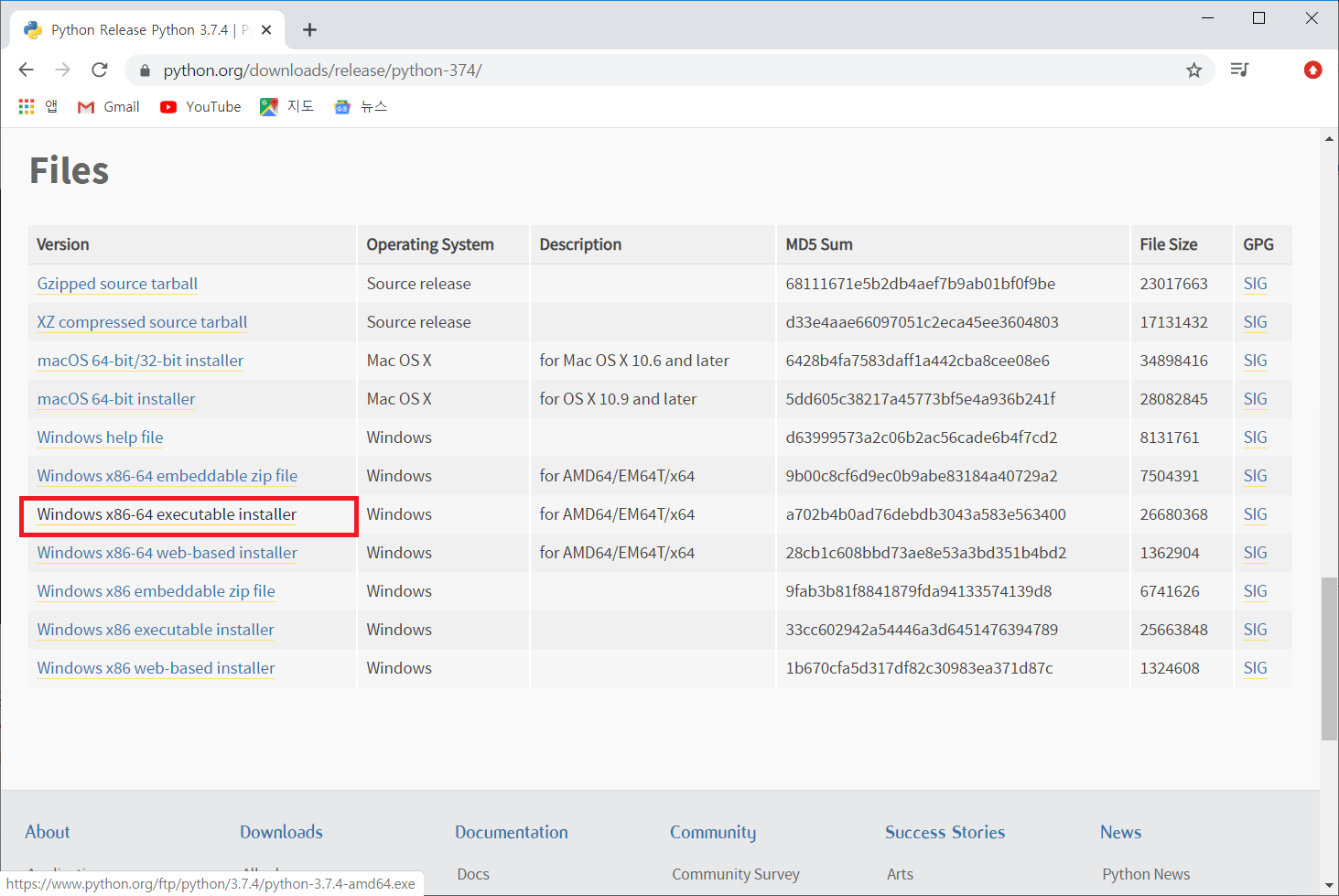
Task: Open the Community Survey footer link
Action: tap(736, 874)
